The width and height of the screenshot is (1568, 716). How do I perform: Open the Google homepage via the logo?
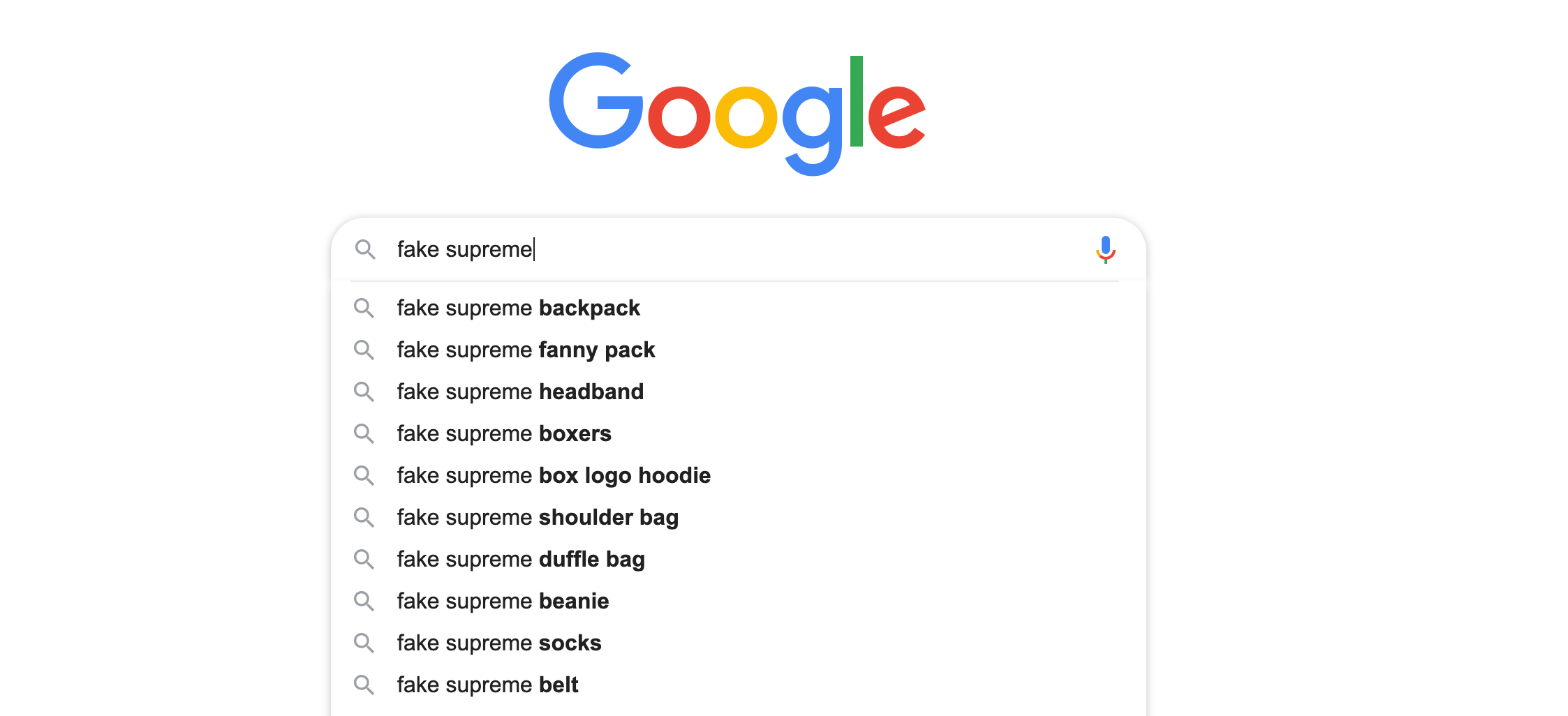737,112
